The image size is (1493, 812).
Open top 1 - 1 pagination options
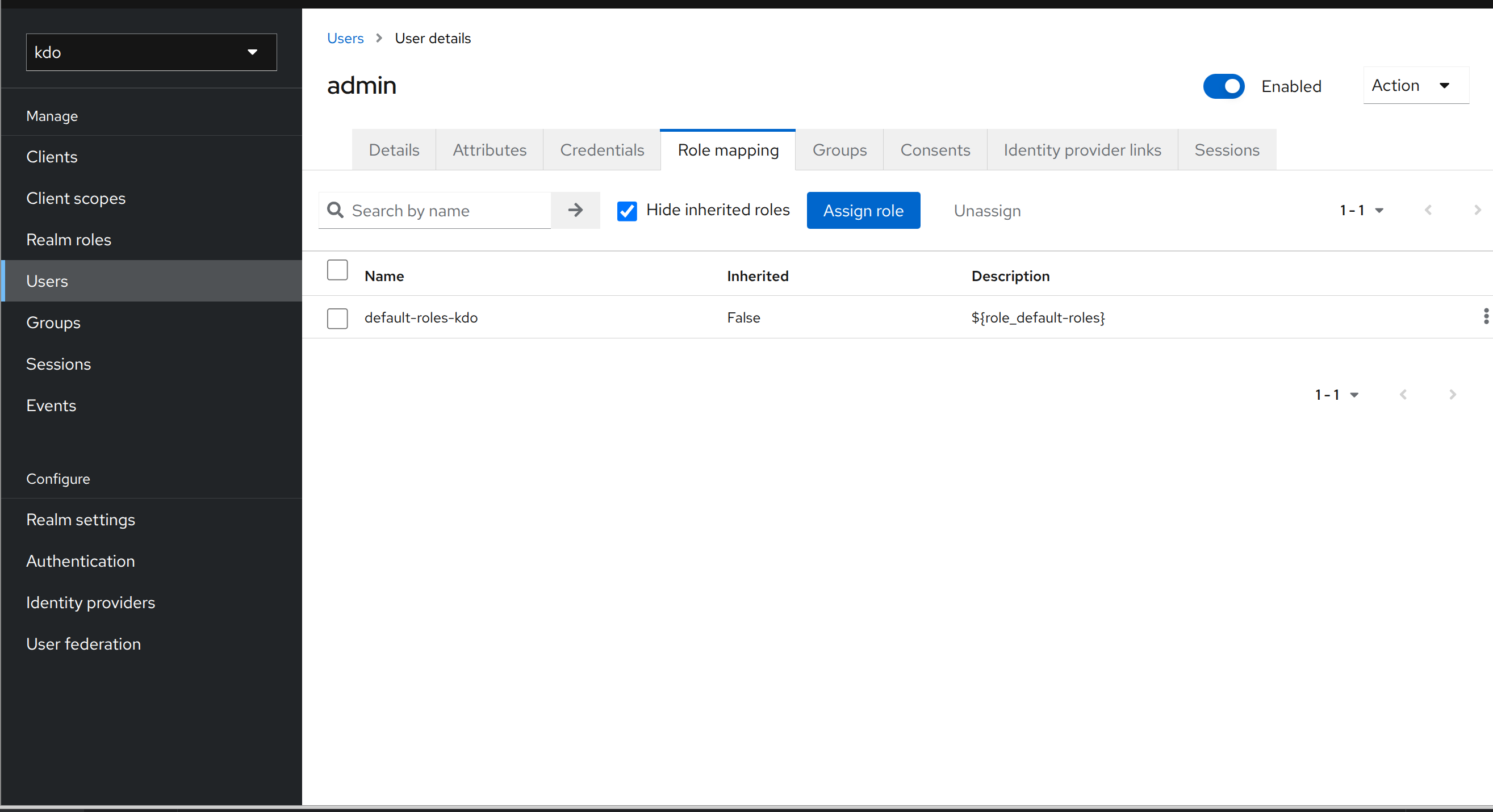tap(1361, 211)
